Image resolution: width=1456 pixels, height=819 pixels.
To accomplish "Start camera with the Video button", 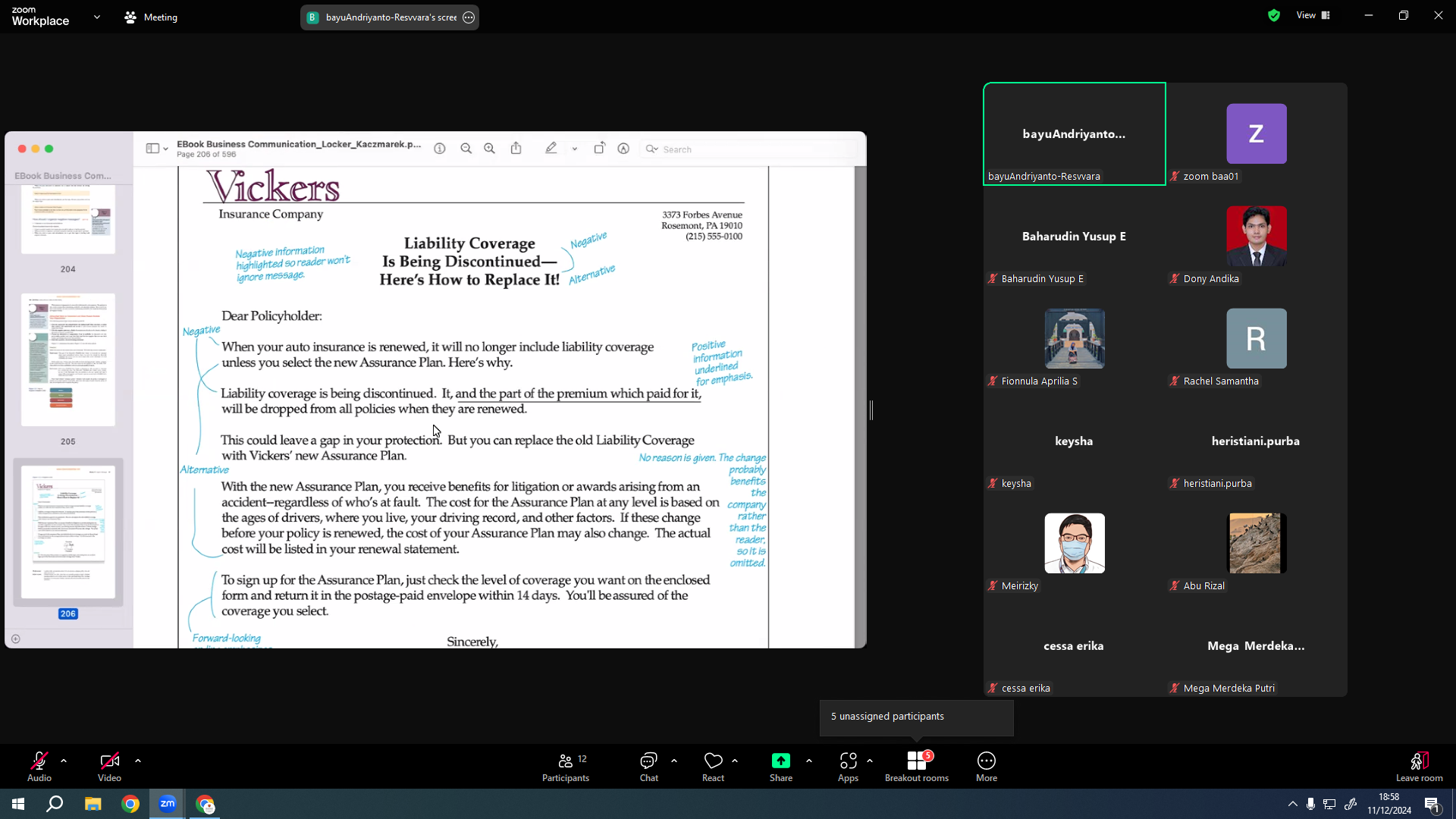I will pos(109,767).
